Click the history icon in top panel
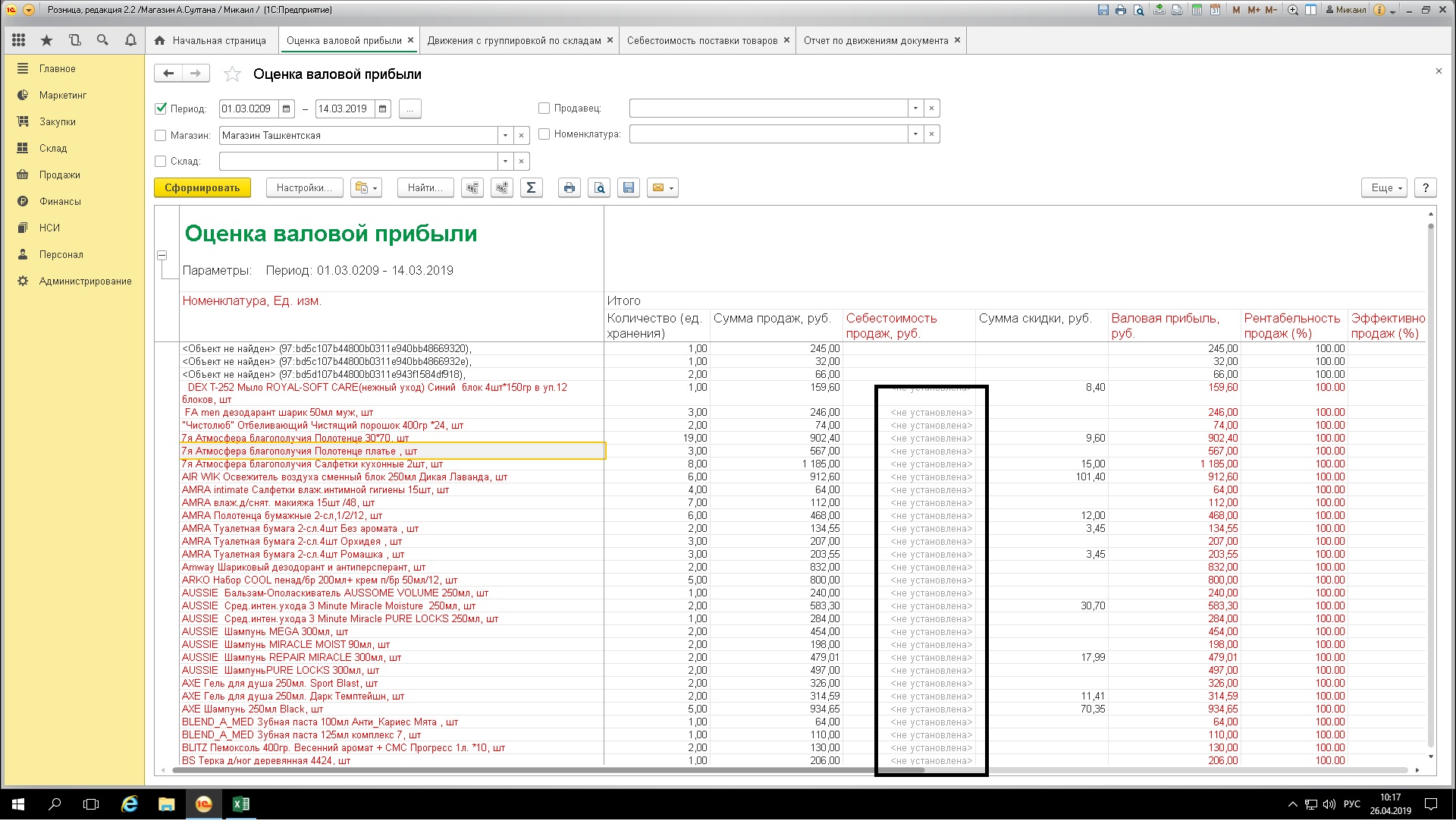1456x824 pixels. point(74,40)
